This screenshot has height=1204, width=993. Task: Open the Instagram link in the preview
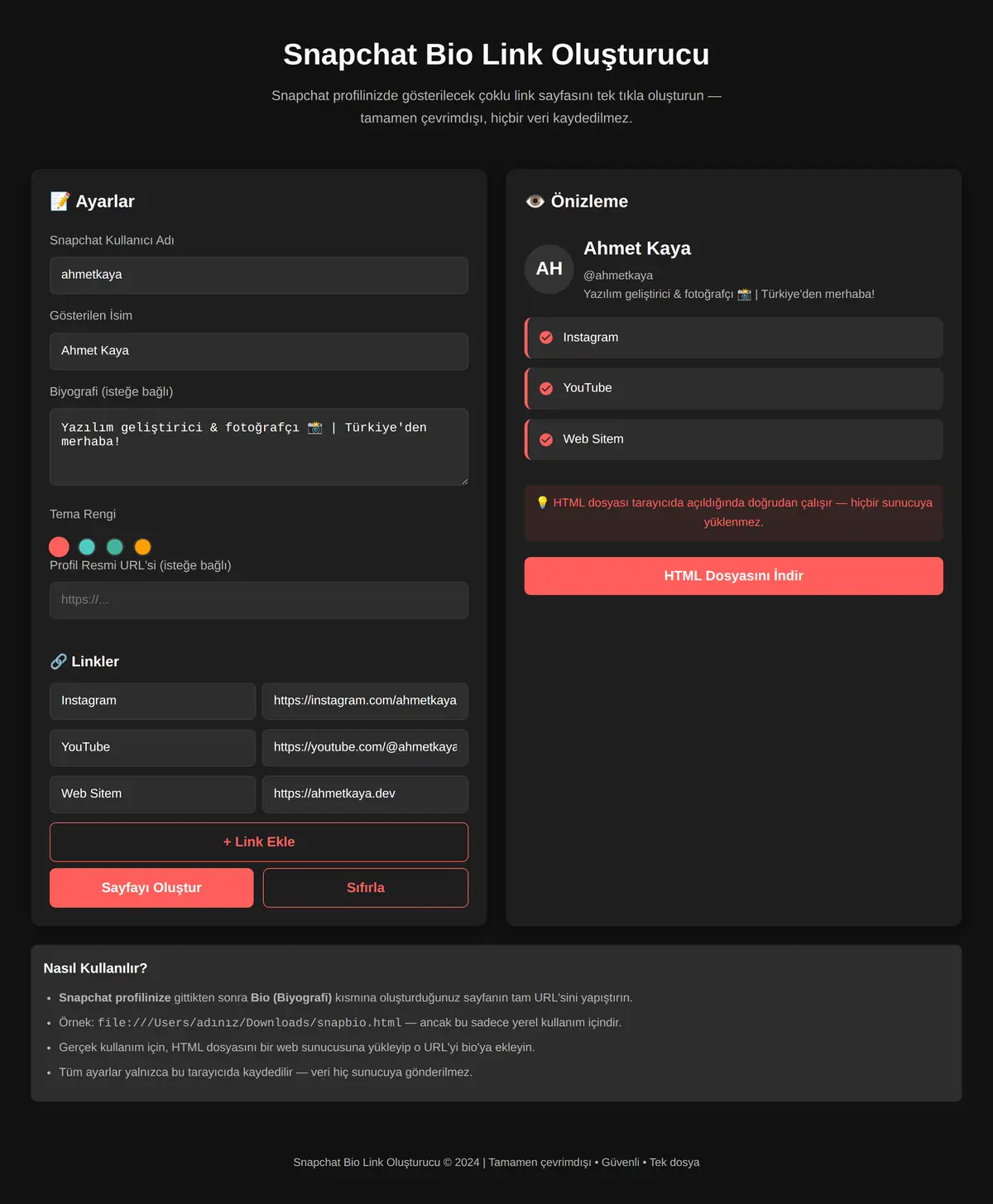point(734,338)
